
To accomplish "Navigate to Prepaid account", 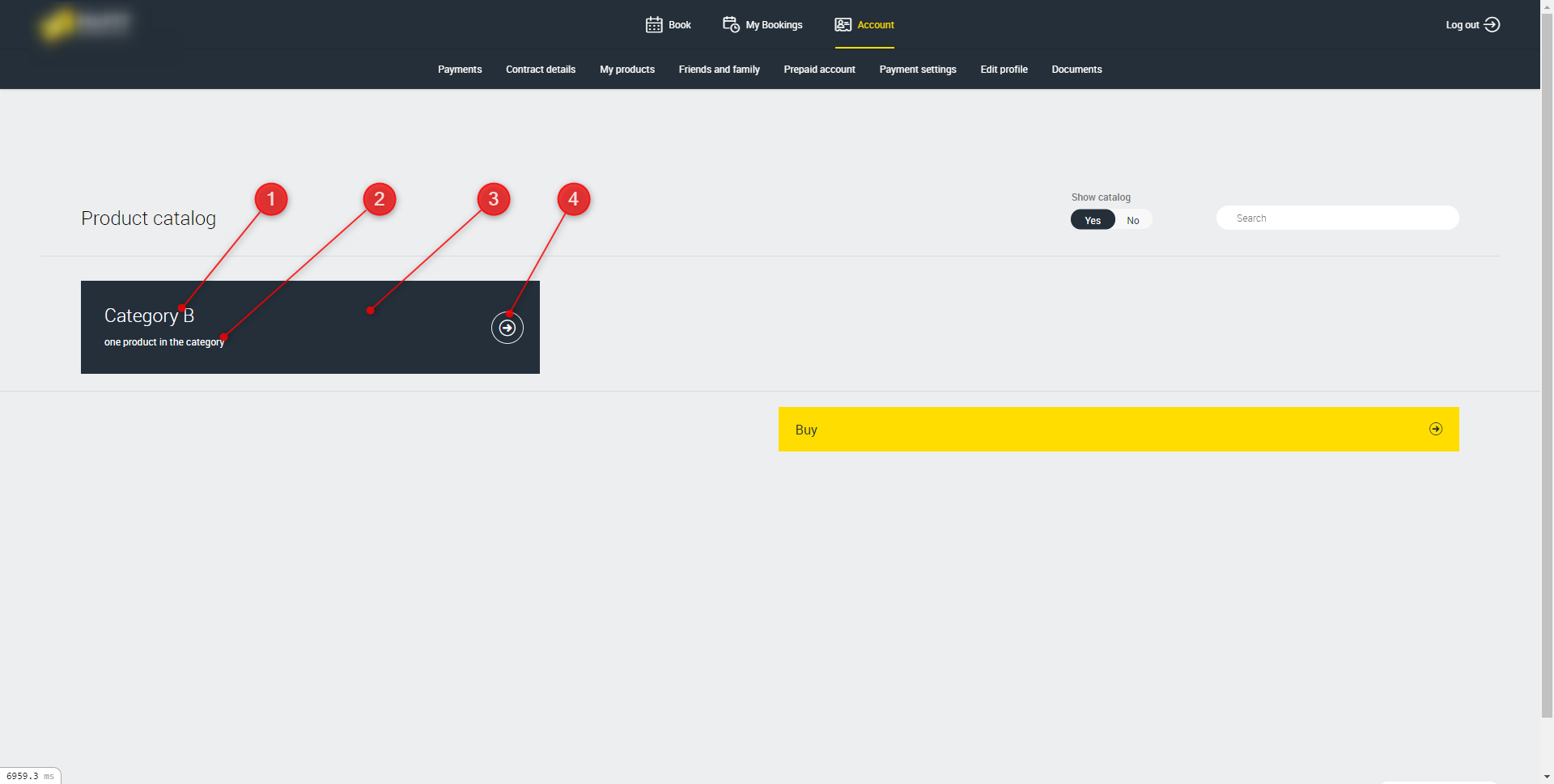I will coord(819,70).
